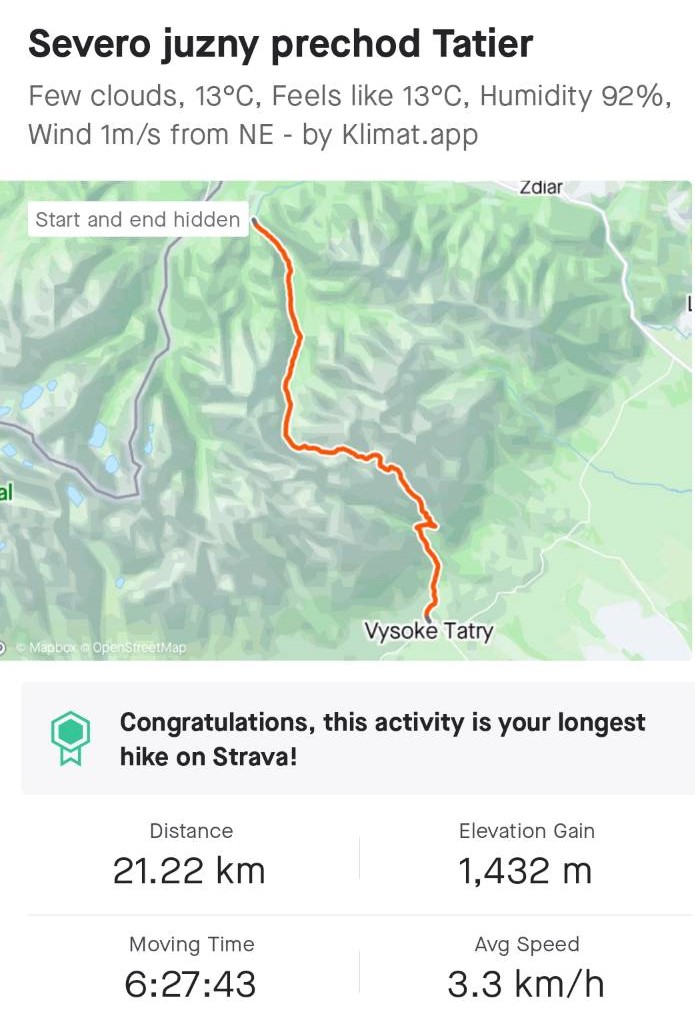Select the Moving Time 6:27:43 stat

[191, 968]
